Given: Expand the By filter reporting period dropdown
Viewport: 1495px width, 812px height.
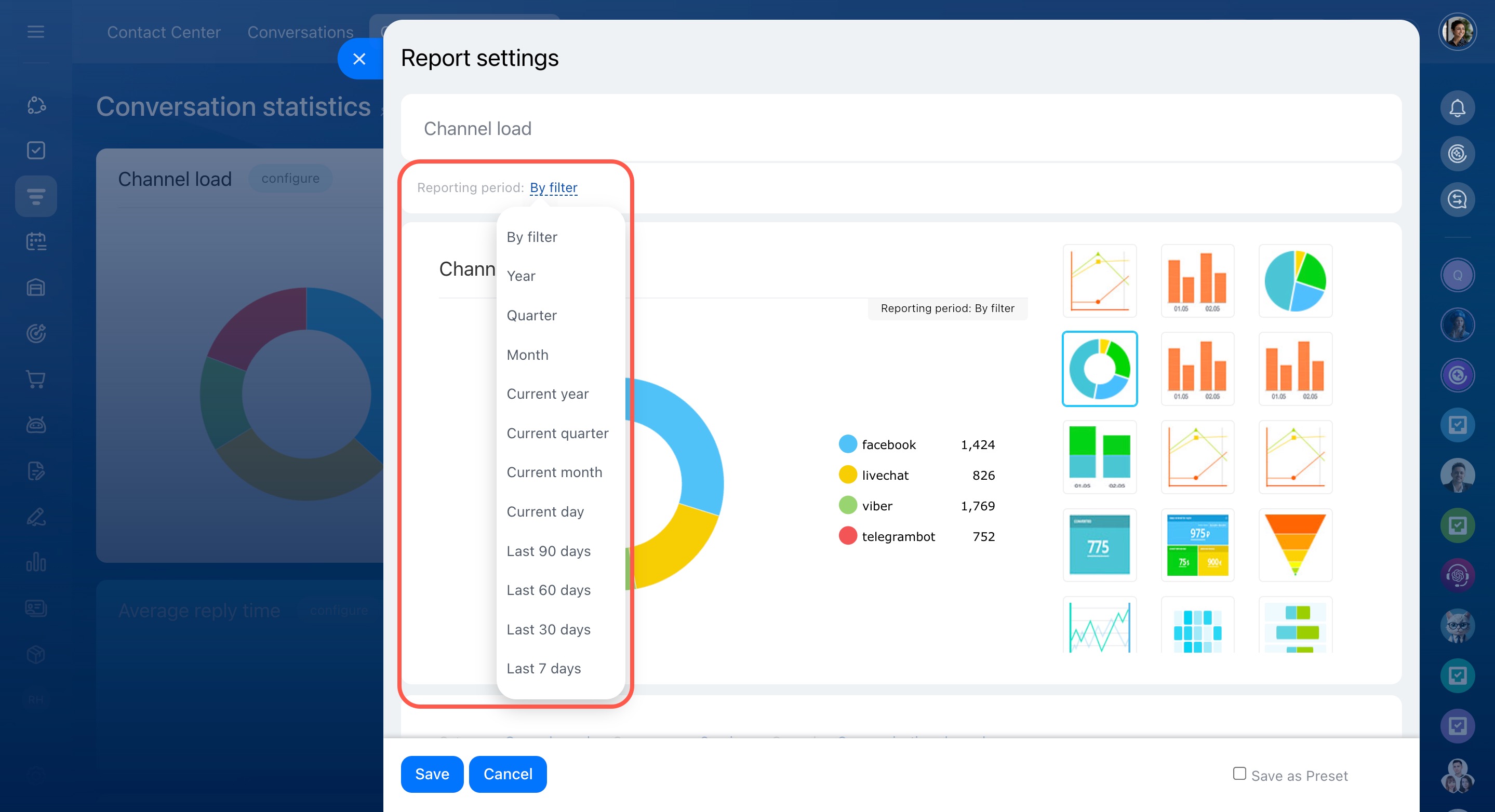Looking at the screenshot, I should tap(553, 188).
